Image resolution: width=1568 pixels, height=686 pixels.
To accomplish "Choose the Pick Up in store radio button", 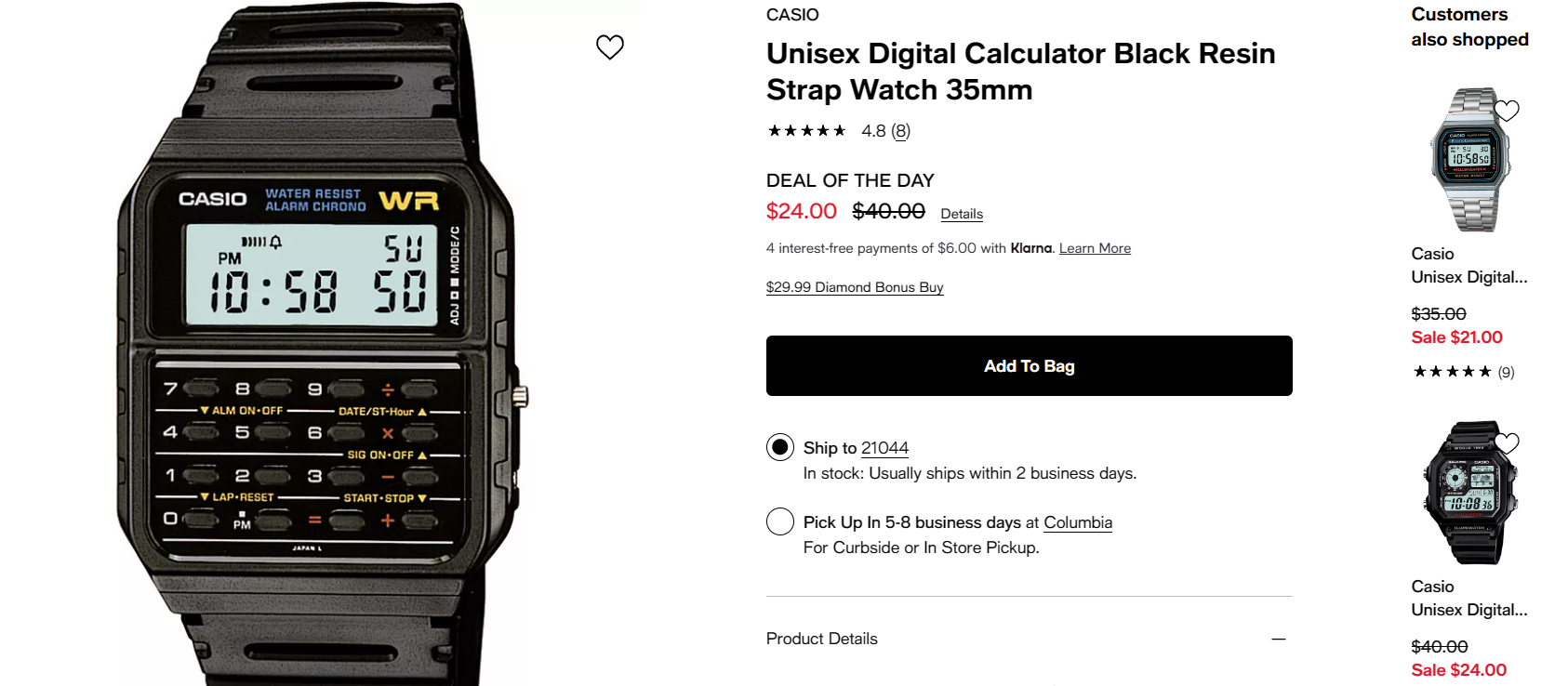I will point(780,521).
